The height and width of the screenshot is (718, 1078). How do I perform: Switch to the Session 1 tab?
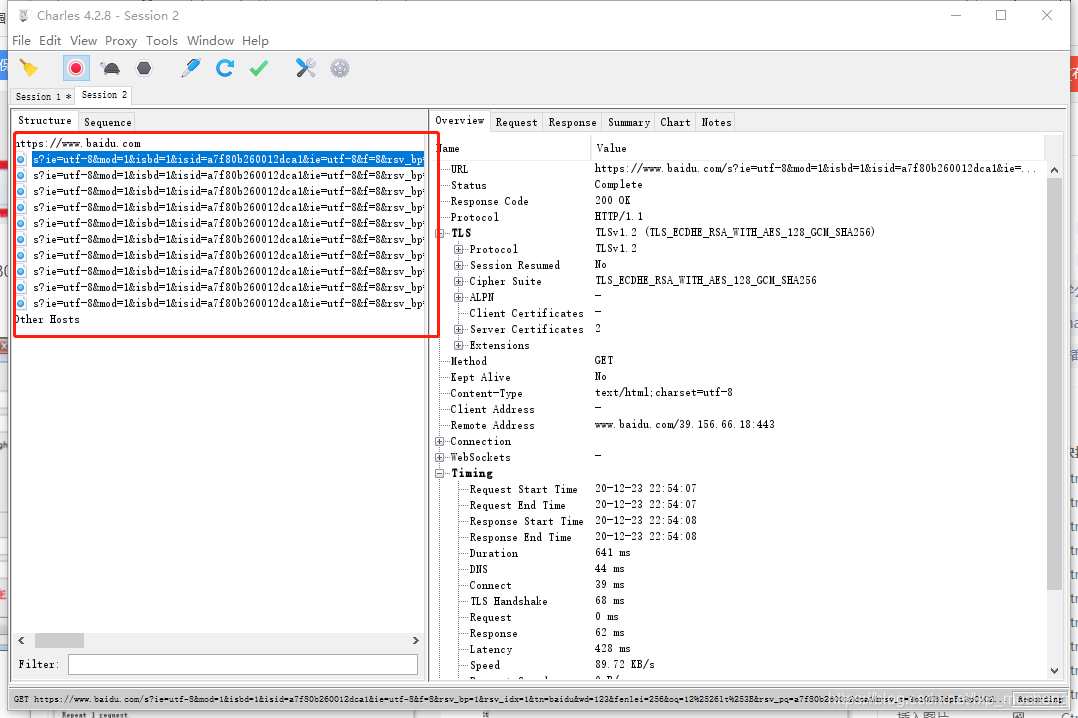coord(43,96)
